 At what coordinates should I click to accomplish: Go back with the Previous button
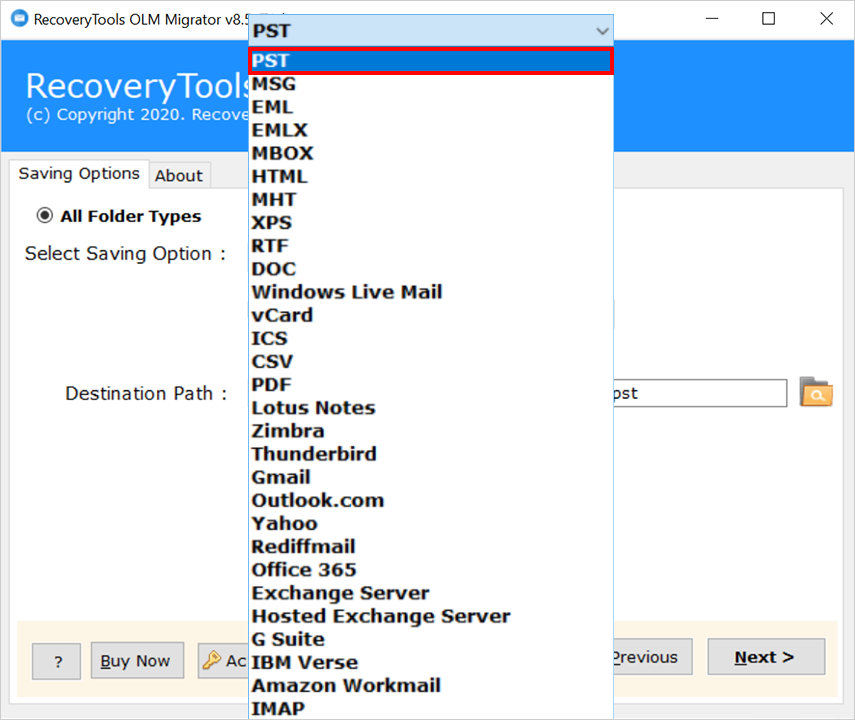pos(652,657)
